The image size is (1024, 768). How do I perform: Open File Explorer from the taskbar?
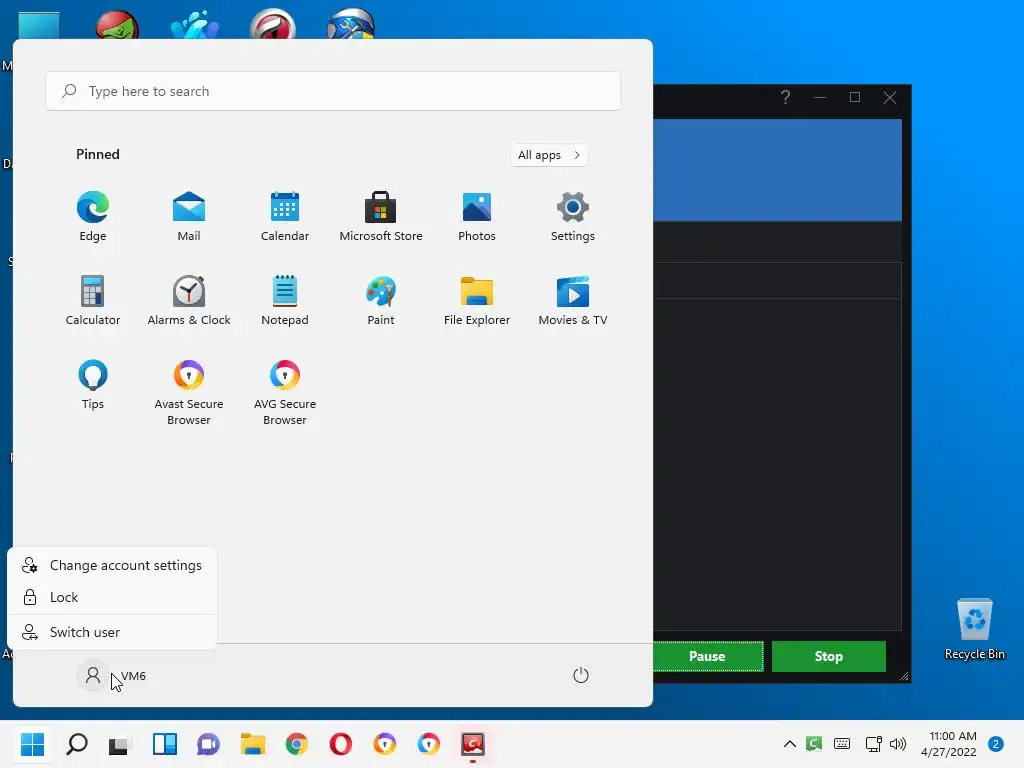click(253, 744)
